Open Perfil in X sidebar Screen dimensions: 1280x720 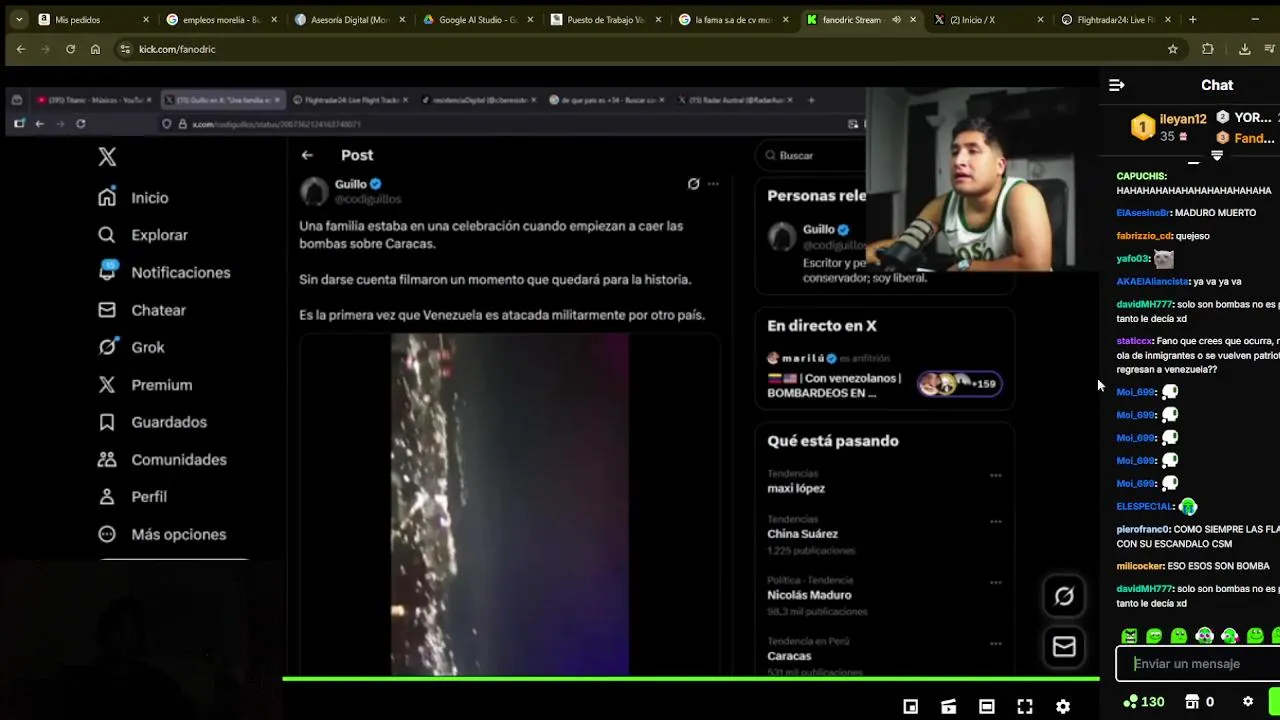tap(132, 497)
